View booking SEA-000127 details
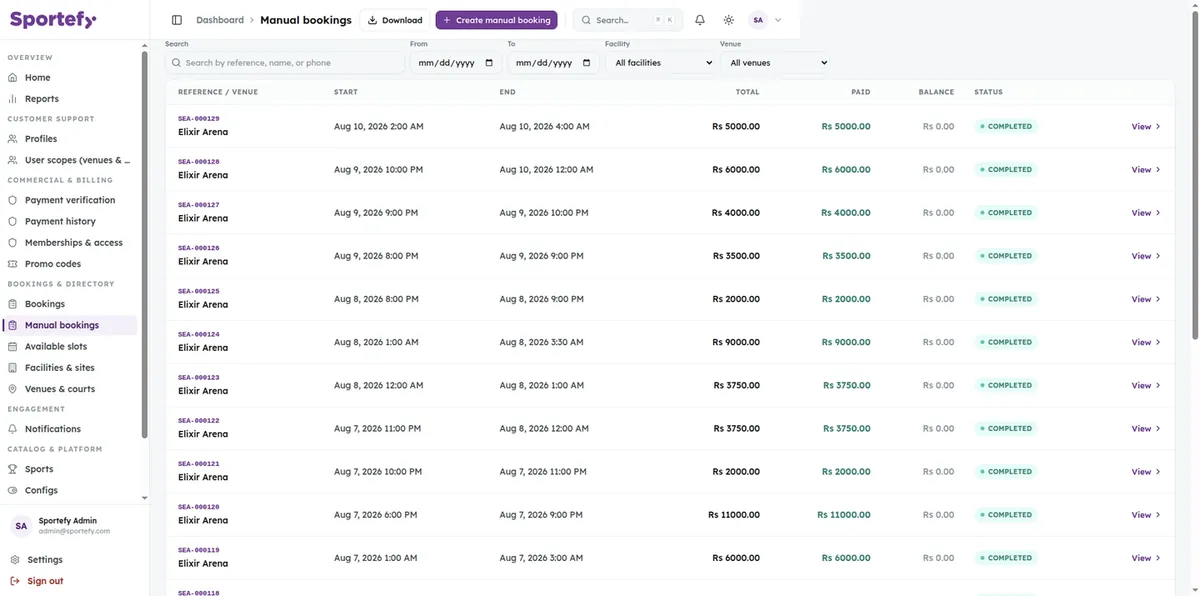 (1146, 213)
